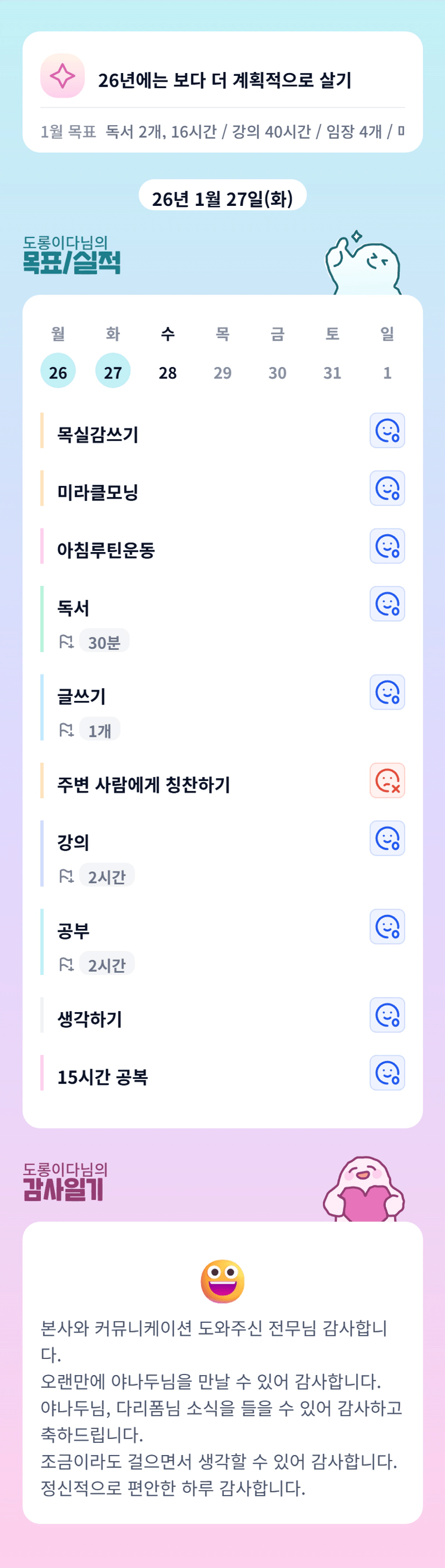The image size is (445, 1568).
Task: Toggle smiley status for 목실감쓰기
Action: click(x=387, y=431)
